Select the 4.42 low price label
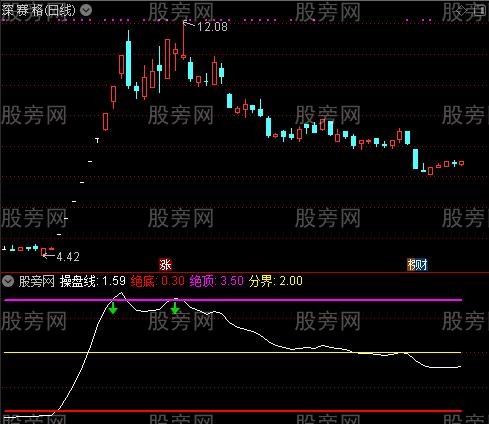The width and height of the screenshot is (489, 424). click(68, 257)
